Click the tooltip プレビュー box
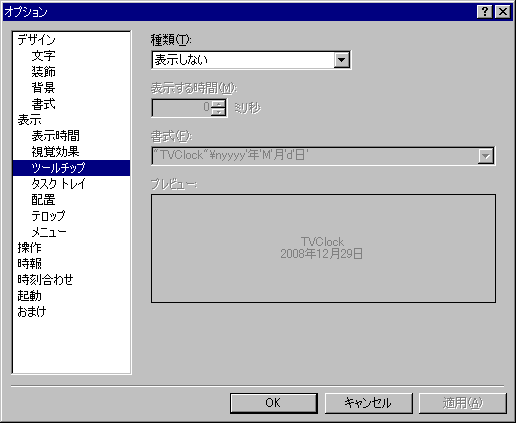 (x=323, y=248)
